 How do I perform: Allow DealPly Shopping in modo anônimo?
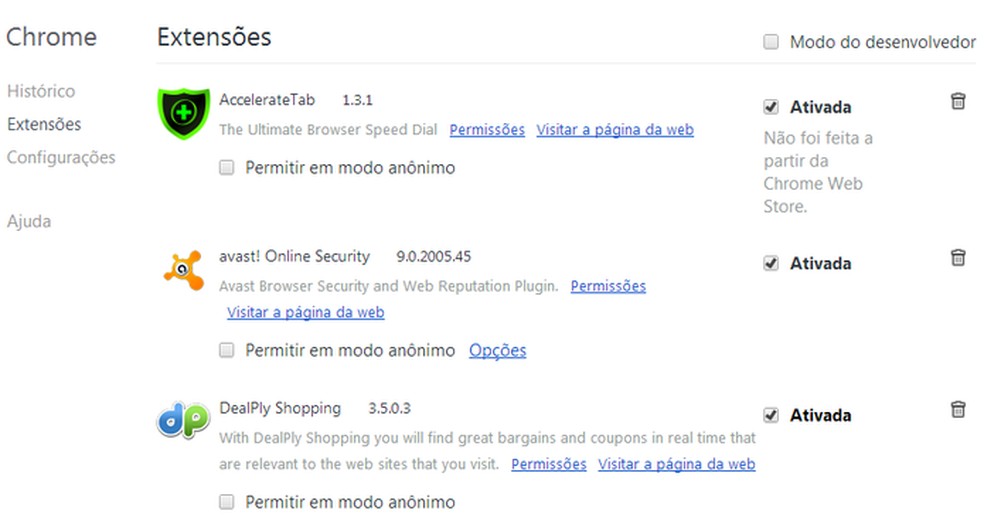click(227, 501)
